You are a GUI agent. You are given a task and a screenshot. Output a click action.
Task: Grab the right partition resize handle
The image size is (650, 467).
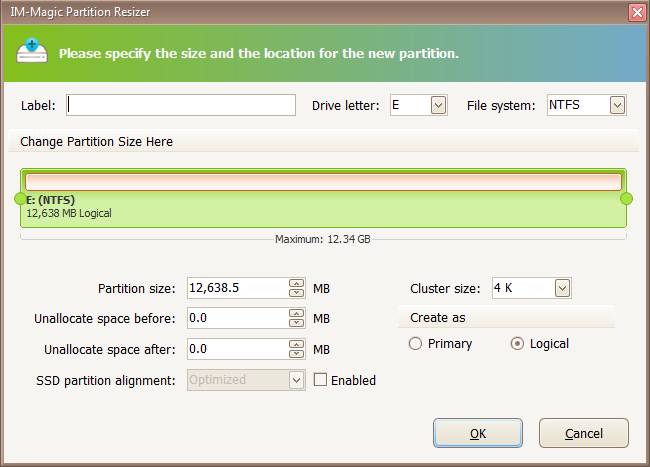tap(626, 199)
